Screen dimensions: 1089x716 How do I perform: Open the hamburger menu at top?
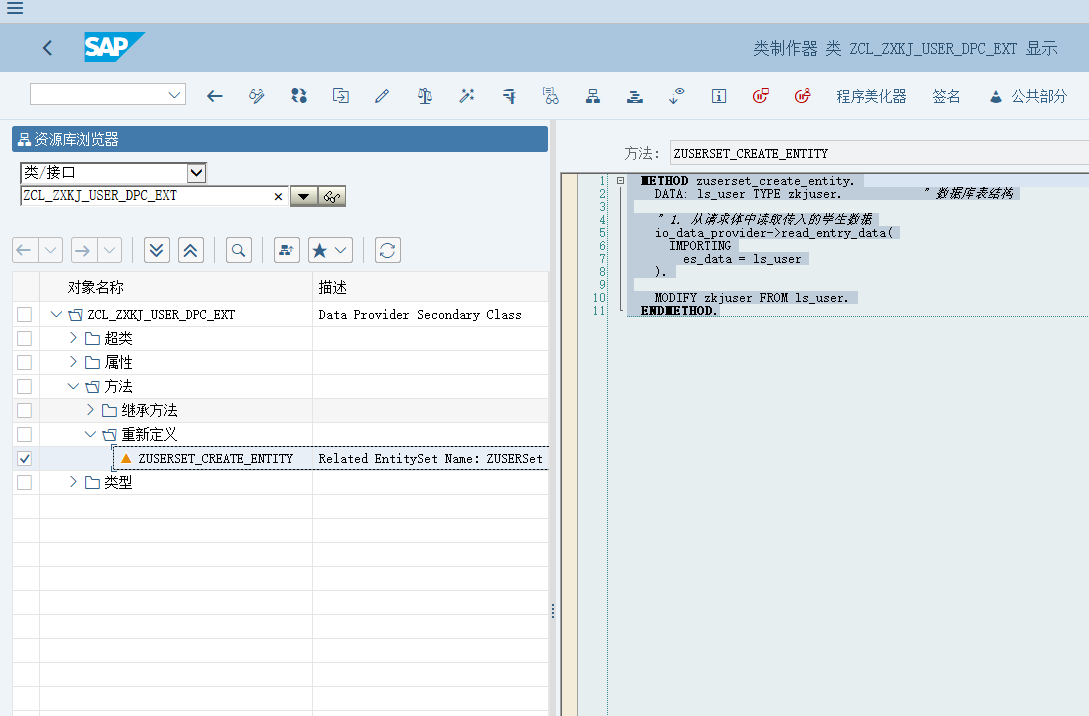click(x=15, y=8)
